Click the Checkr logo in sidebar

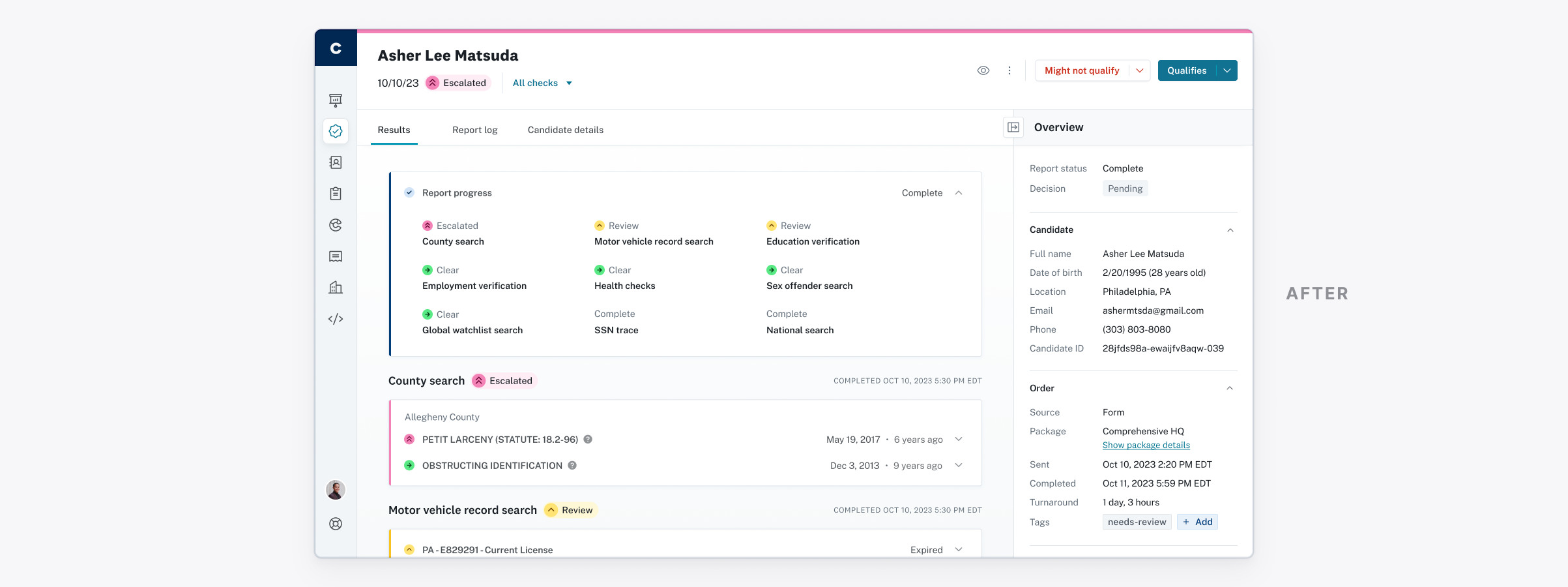[x=336, y=48]
